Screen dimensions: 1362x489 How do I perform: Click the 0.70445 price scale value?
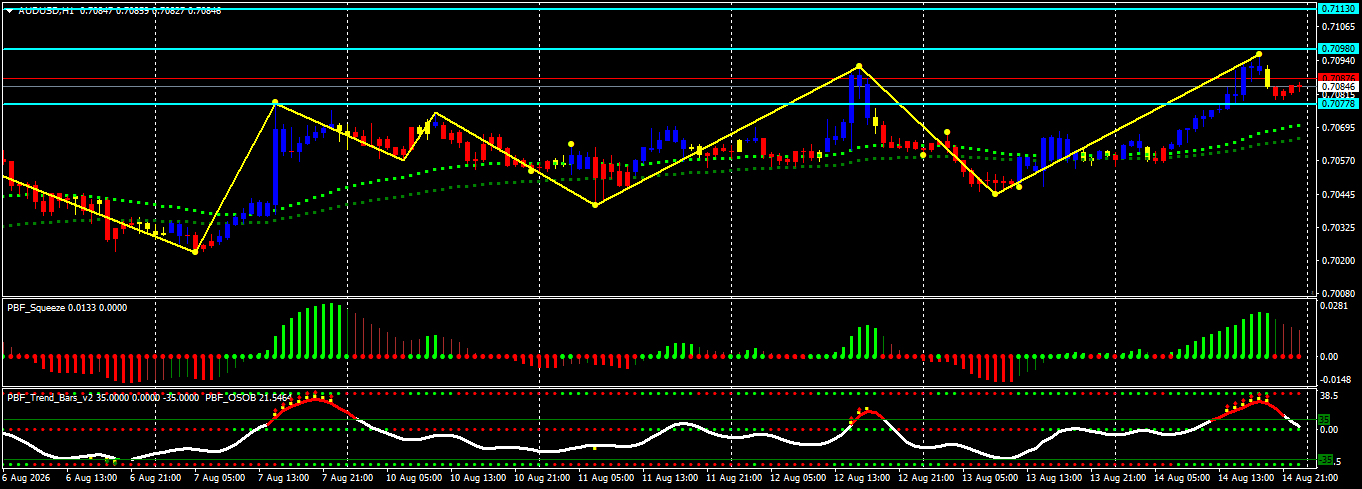point(1338,195)
